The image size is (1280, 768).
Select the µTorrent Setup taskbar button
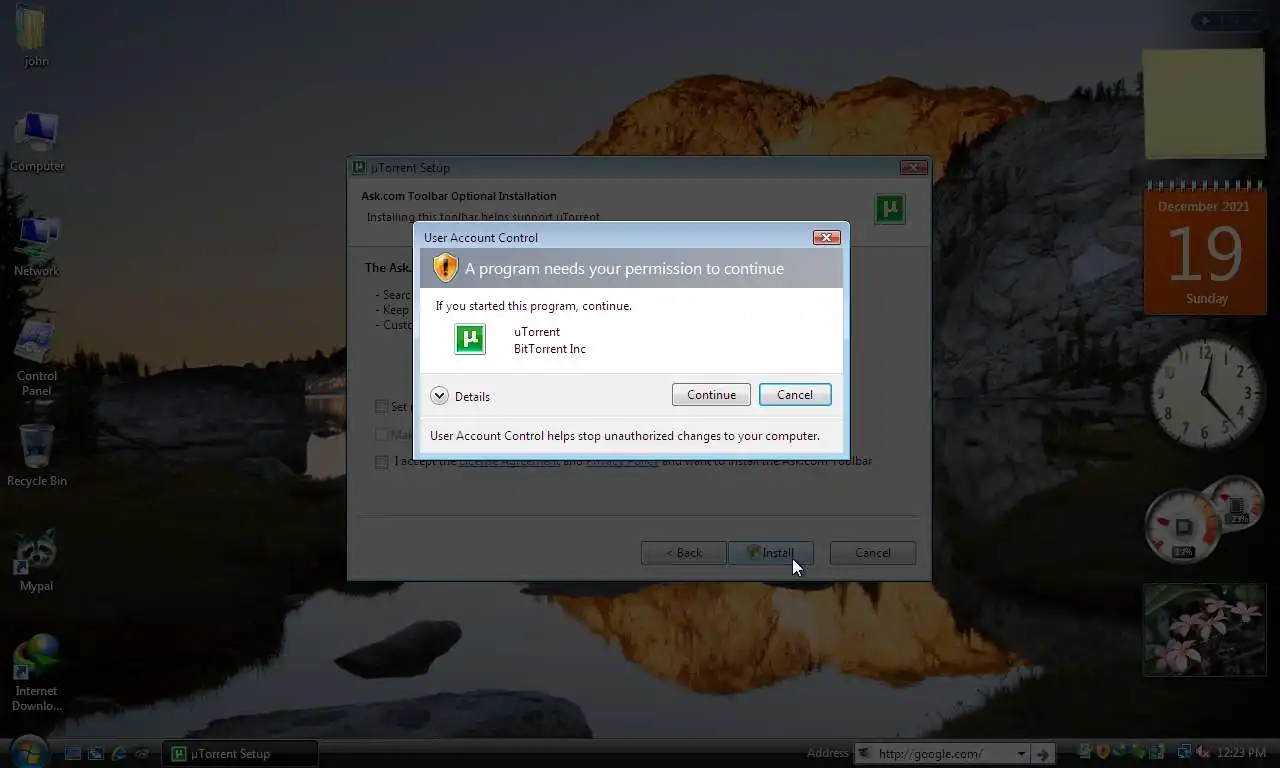pyautogui.click(x=240, y=754)
